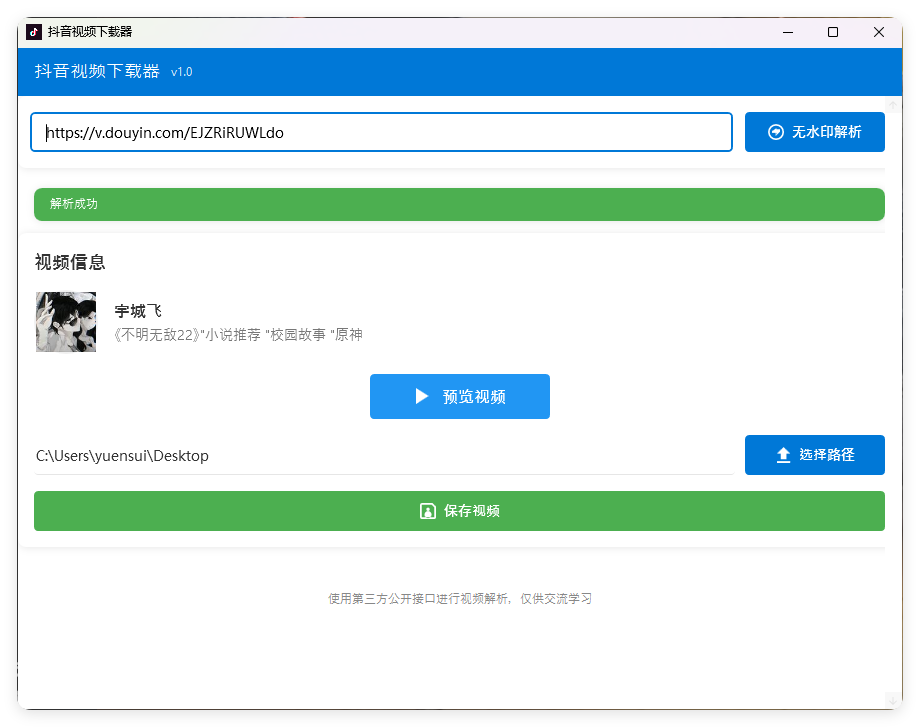Click the image icon on 保存视频 button

coord(428,510)
